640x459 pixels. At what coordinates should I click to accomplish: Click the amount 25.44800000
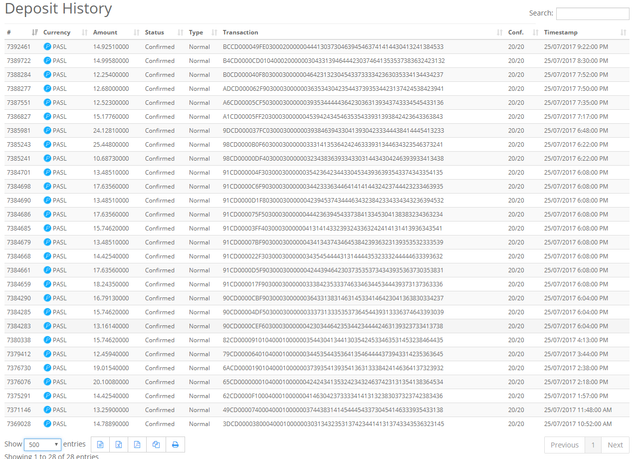point(111,144)
